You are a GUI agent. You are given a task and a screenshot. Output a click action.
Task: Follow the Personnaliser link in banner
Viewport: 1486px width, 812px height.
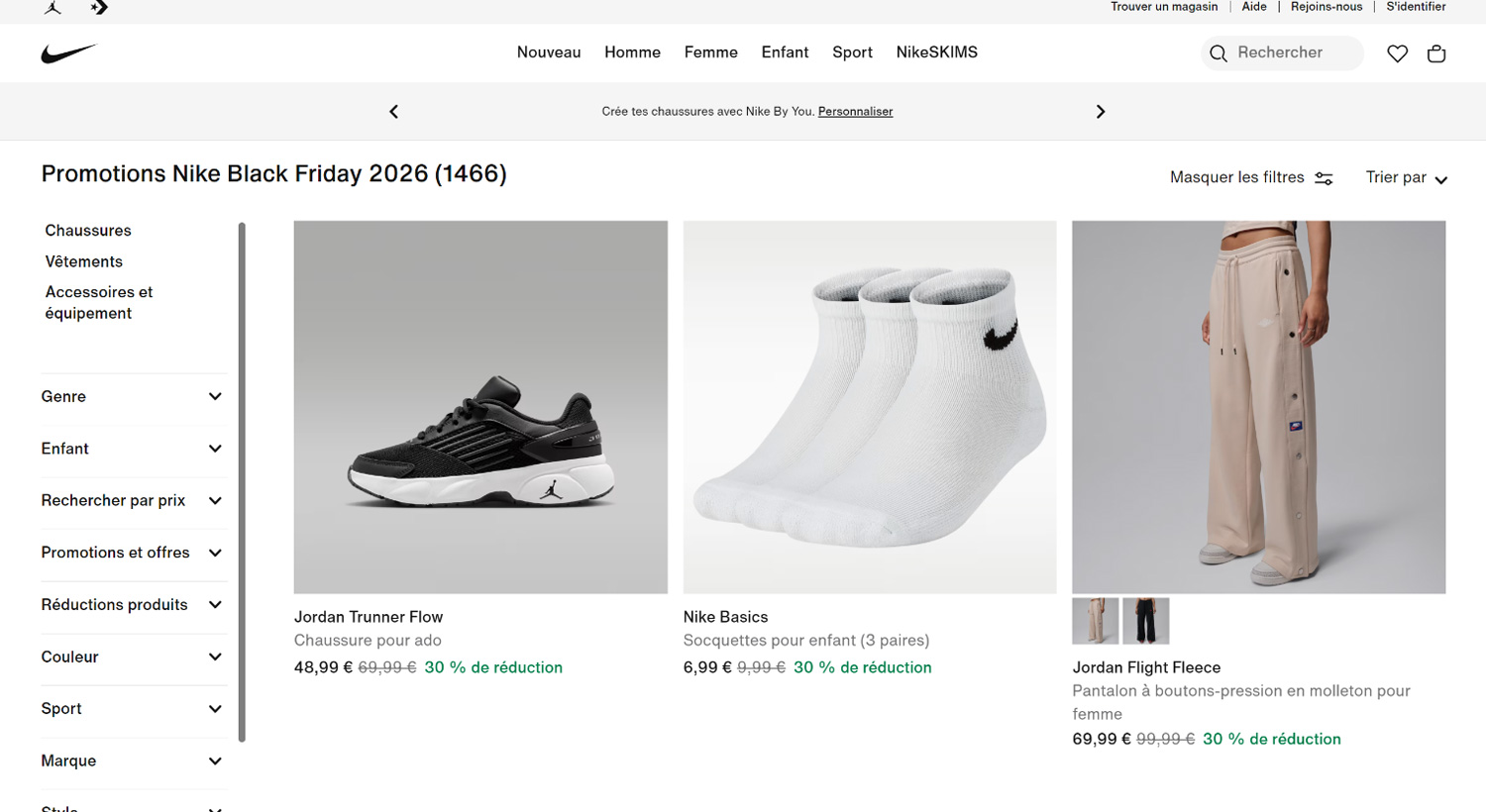point(855,112)
